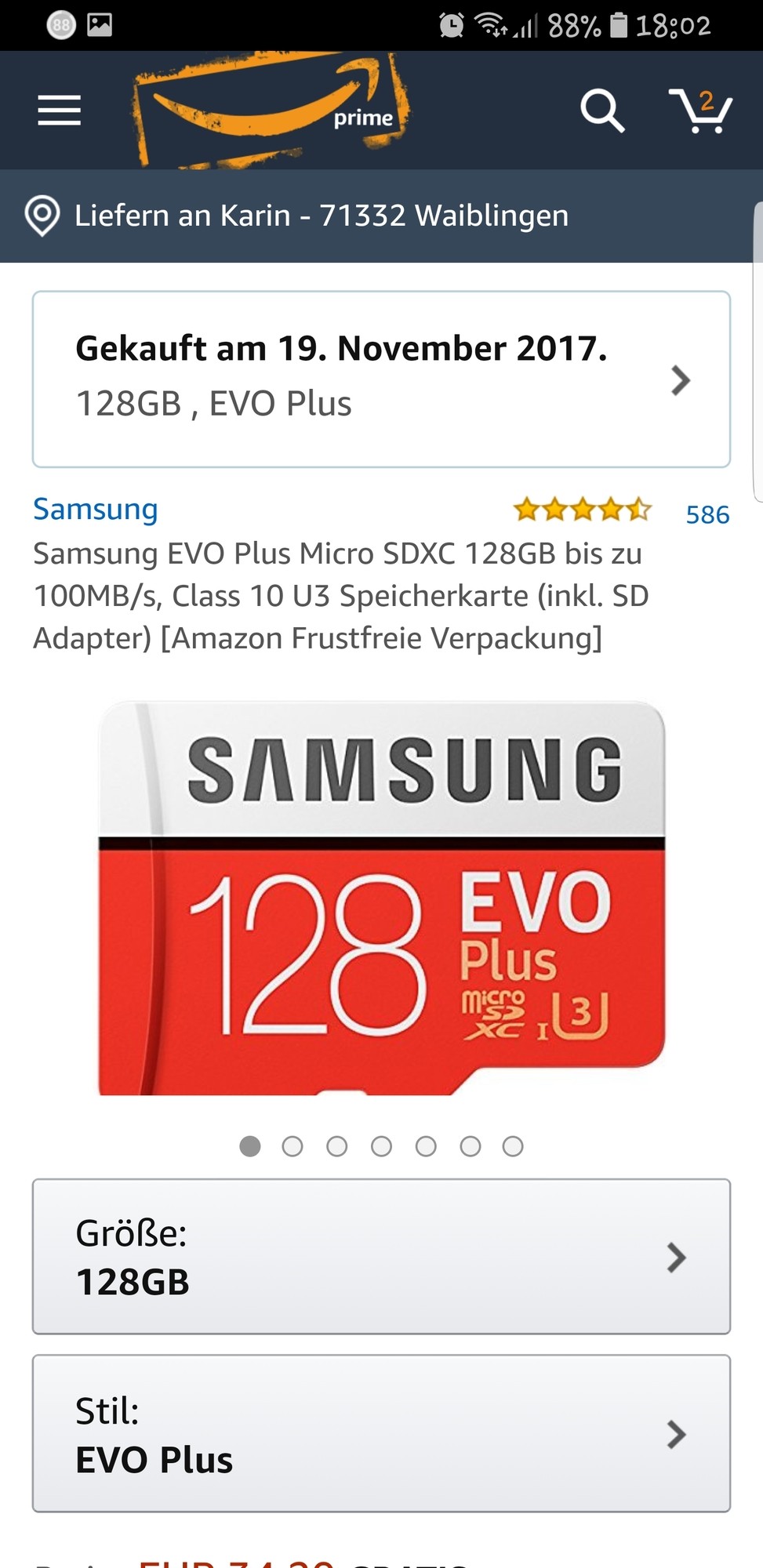
Task: Select the last image carousel dot
Action: tap(513, 1146)
